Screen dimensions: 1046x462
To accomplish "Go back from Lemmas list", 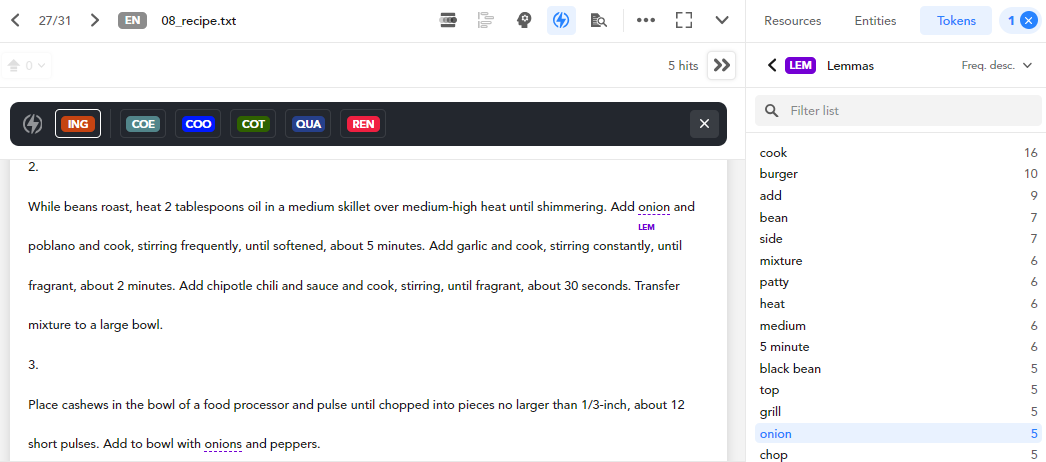I will [772, 65].
